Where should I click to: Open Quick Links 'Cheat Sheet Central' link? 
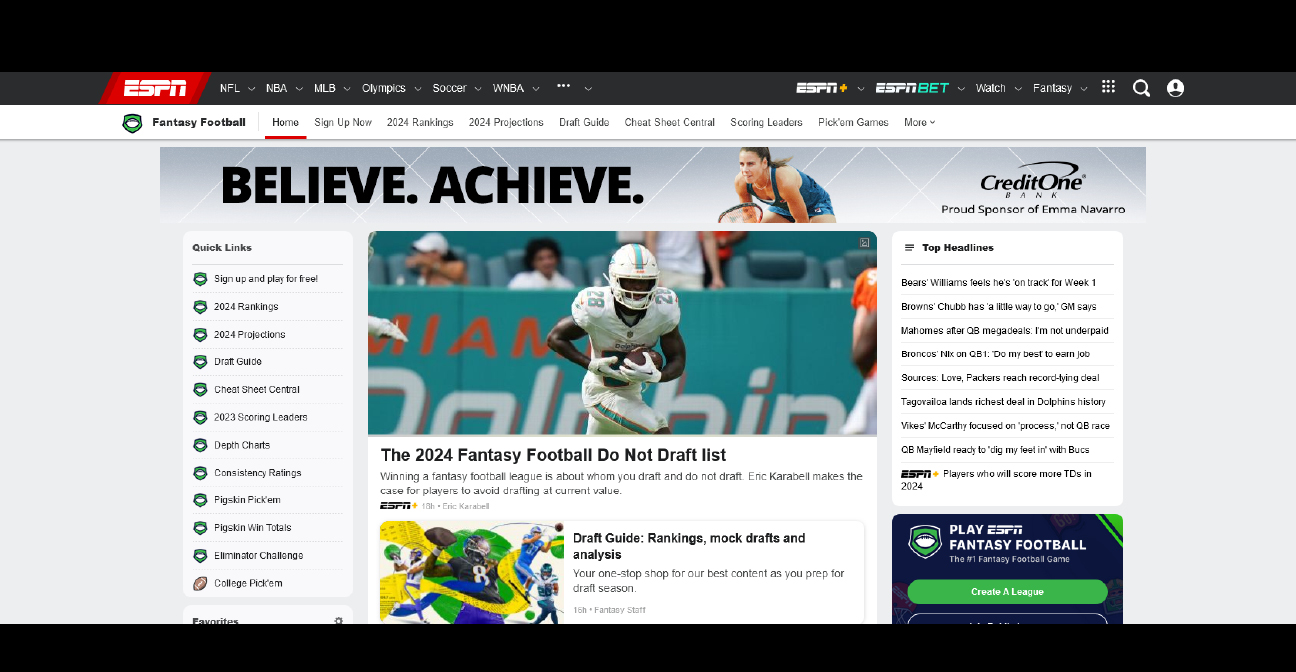pyautogui.click(x=257, y=390)
